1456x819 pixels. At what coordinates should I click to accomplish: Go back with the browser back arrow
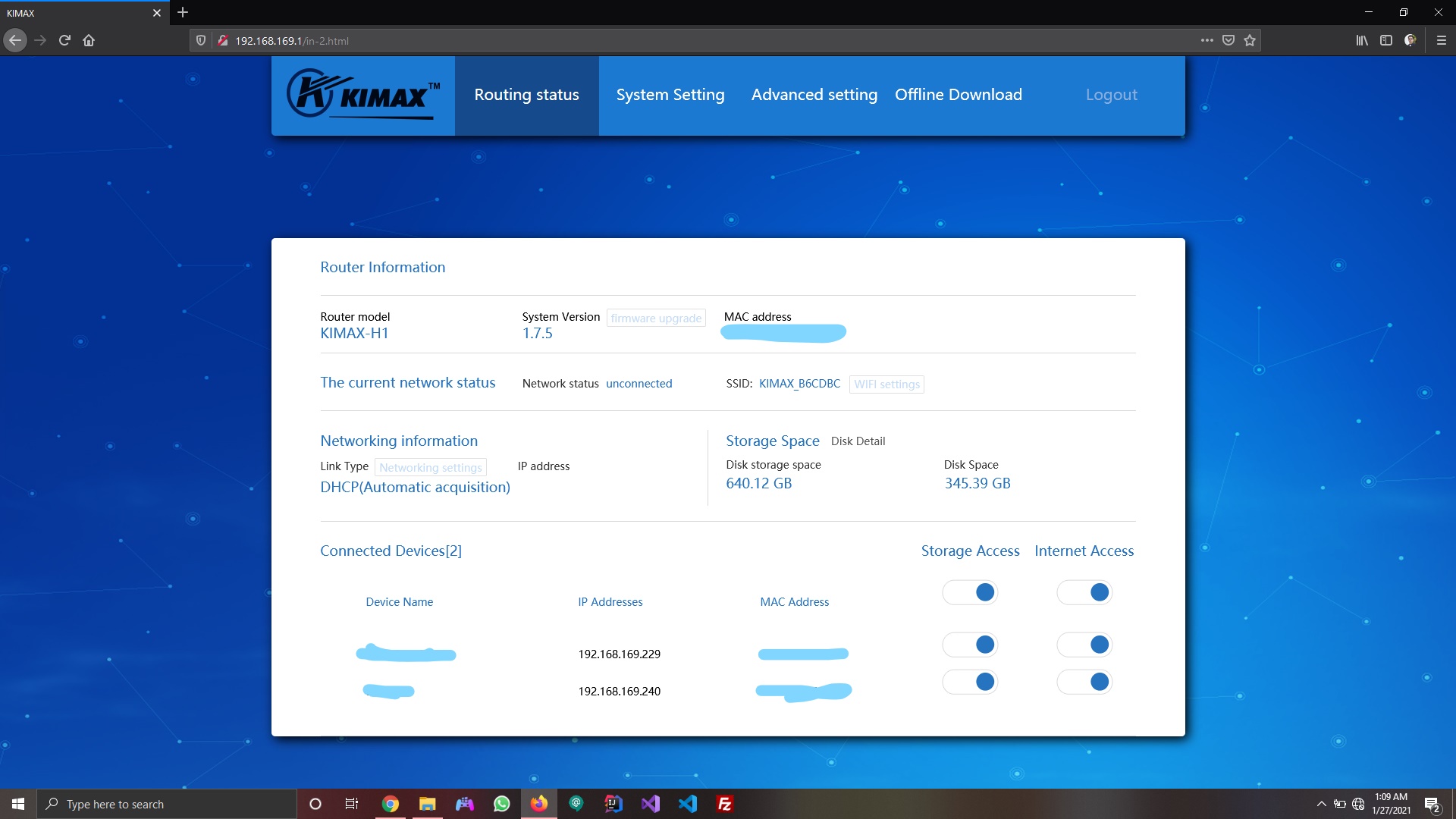[15, 40]
